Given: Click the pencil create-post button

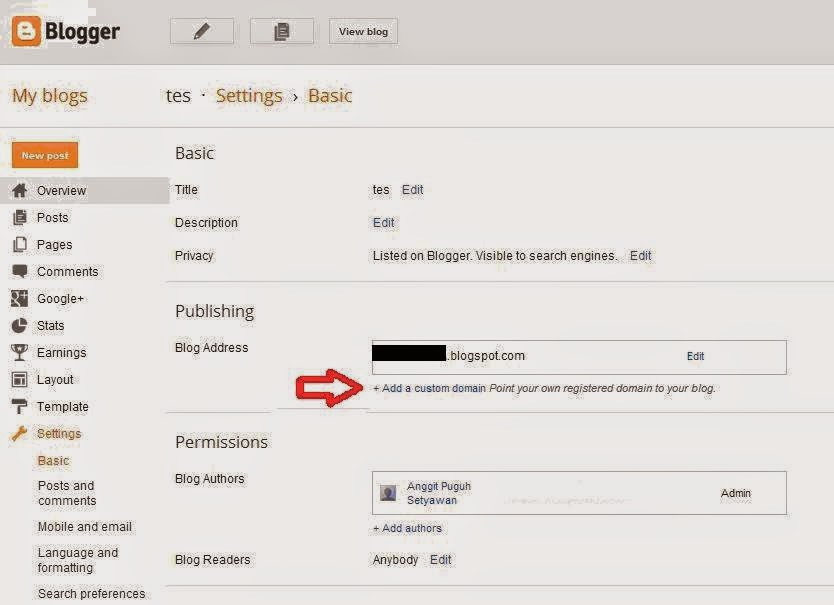Looking at the screenshot, I should [x=202, y=31].
